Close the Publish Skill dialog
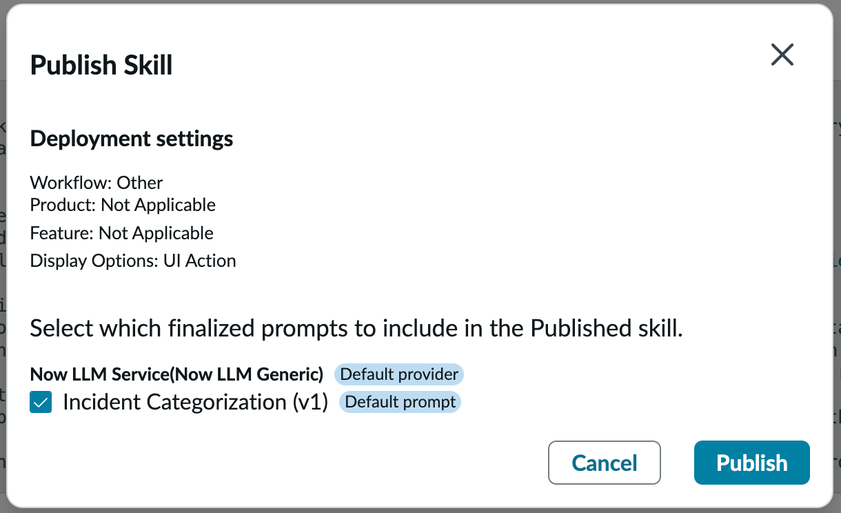This screenshot has height=513, width=841. pos(782,55)
